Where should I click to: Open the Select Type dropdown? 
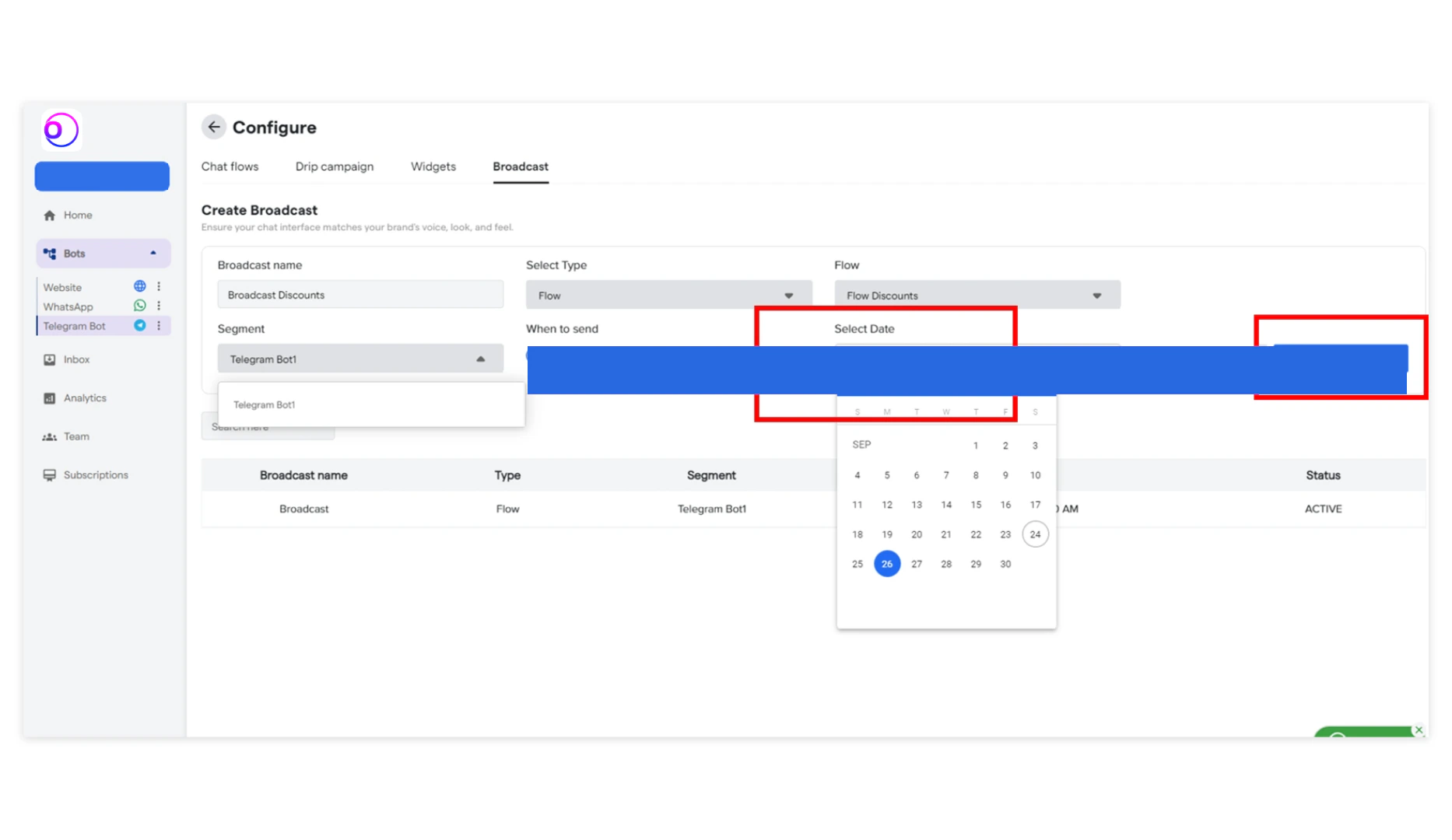pyautogui.click(x=669, y=295)
